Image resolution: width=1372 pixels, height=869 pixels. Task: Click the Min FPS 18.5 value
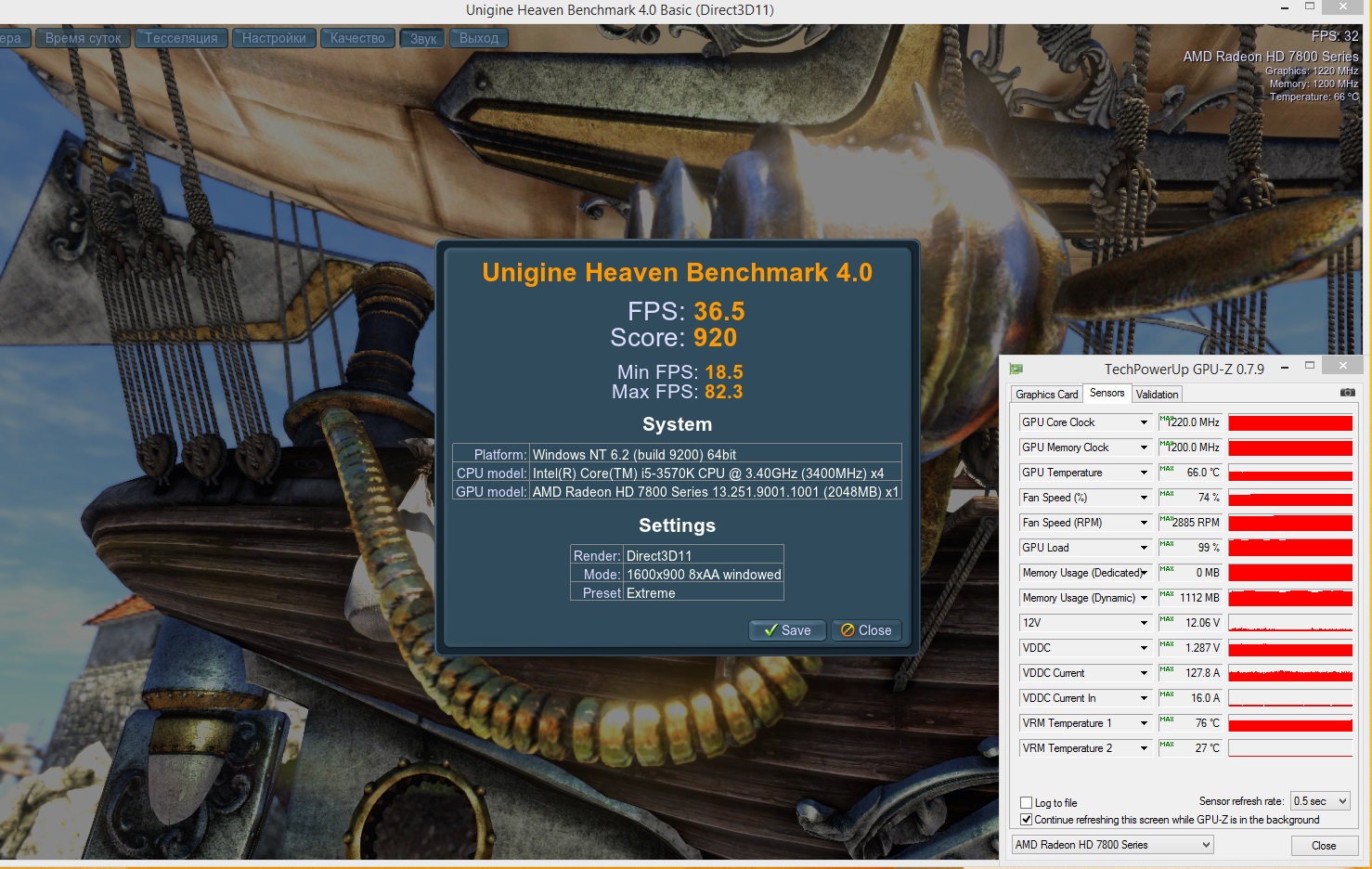pyautogui.click(x=724, y=372)
